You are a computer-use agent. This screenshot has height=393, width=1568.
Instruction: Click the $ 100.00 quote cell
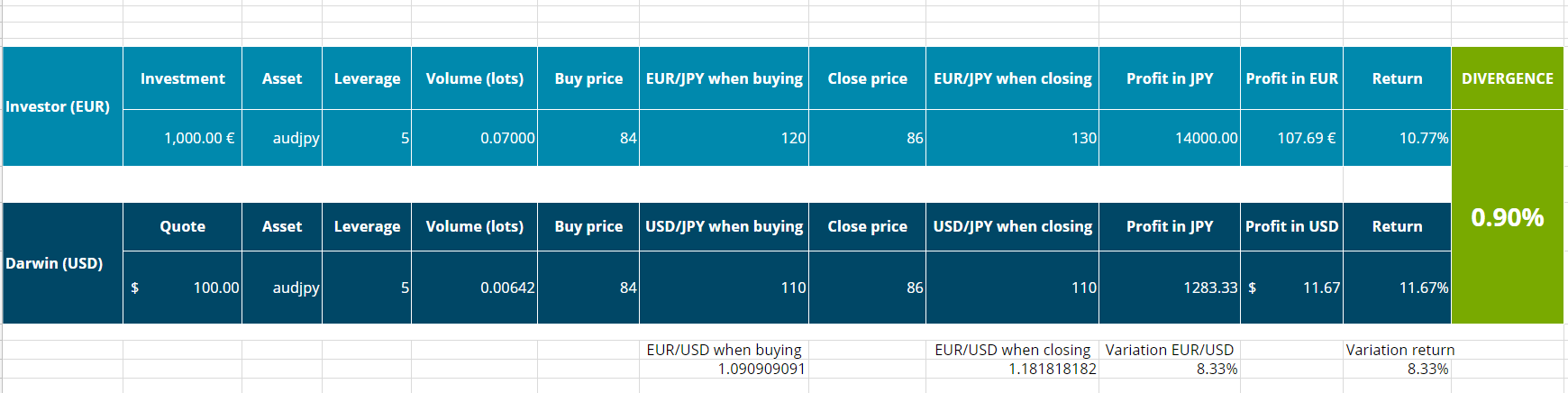pyautogui.click(x=182, y=288)
